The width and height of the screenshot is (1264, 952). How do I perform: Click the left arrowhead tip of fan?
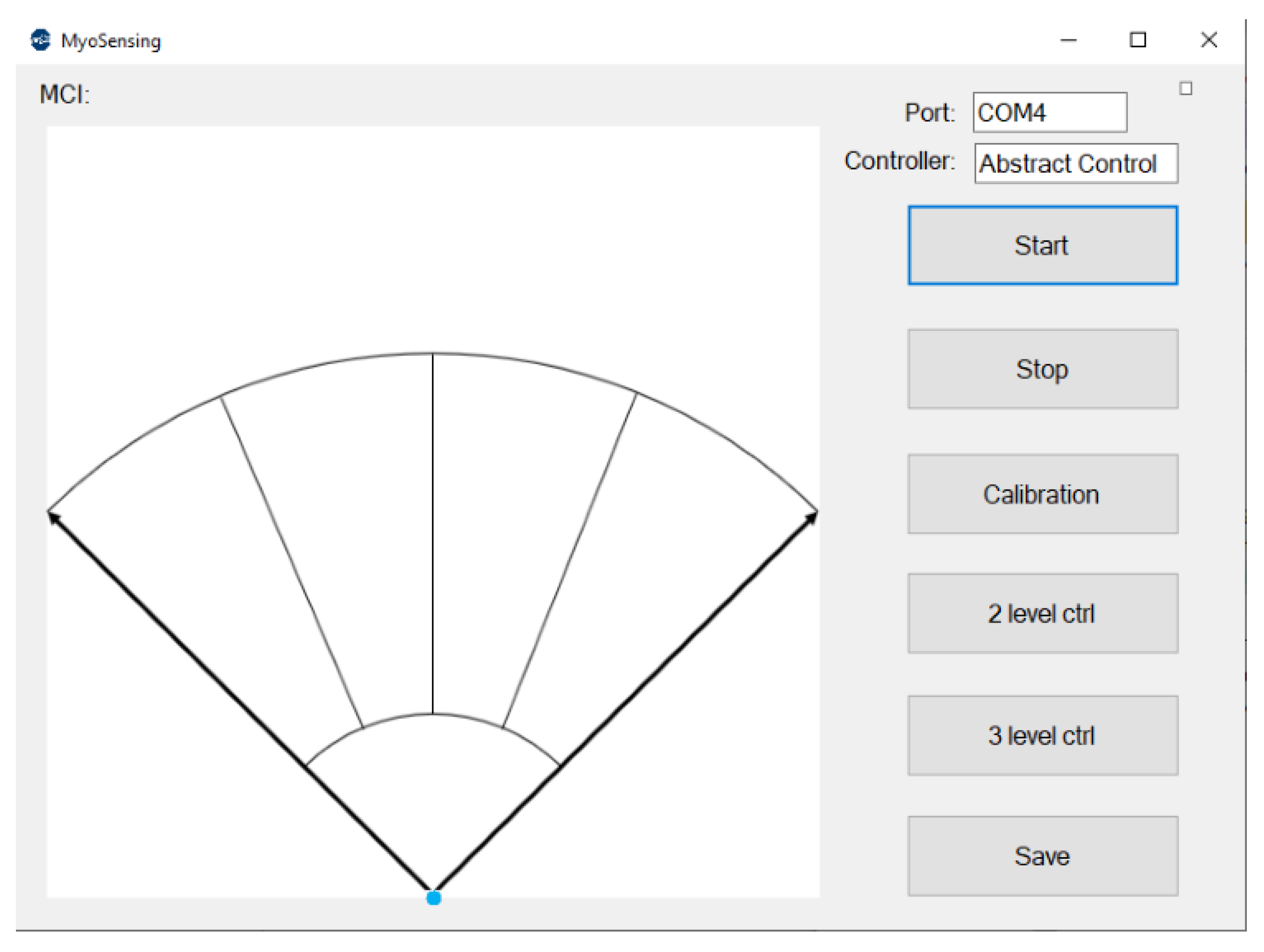coord(51,516)
